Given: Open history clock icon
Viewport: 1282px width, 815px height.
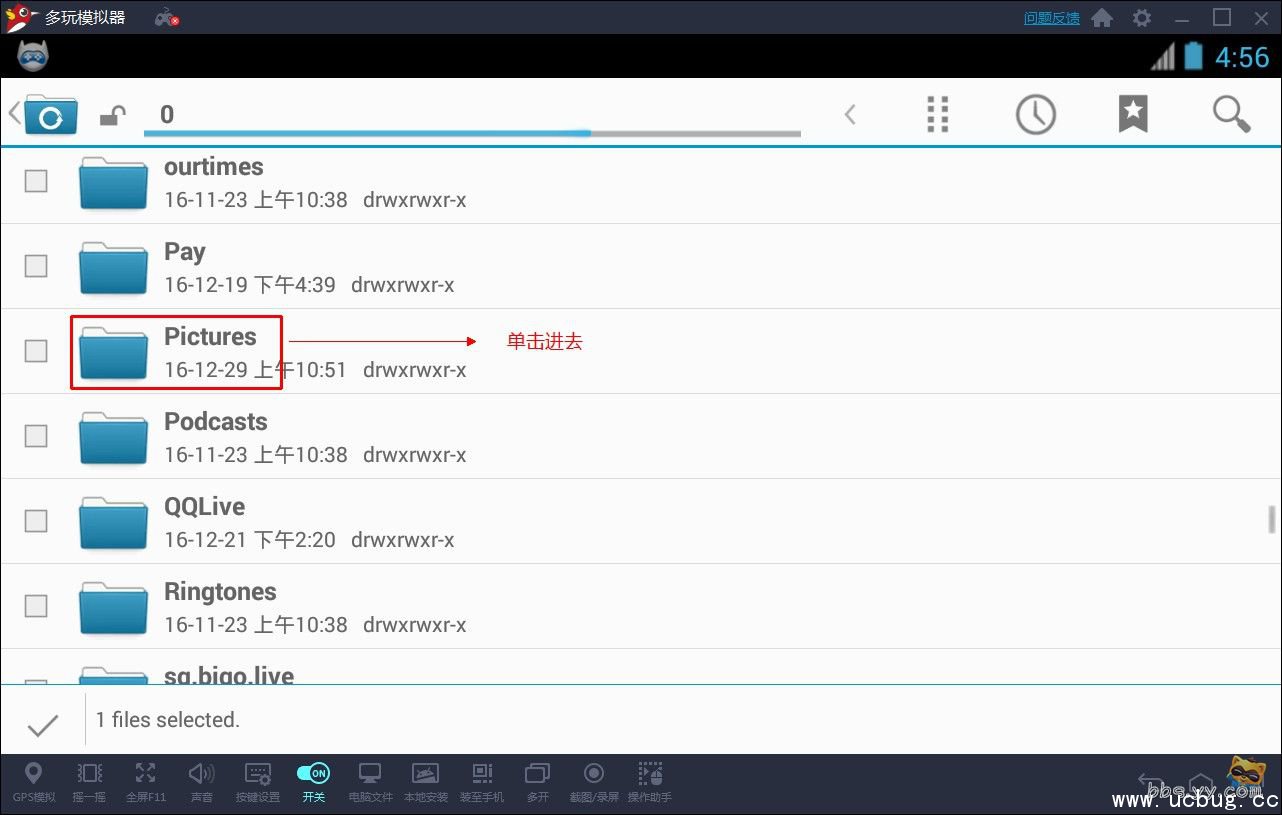Looking at the screenshot, I should tap(1036, 114).
